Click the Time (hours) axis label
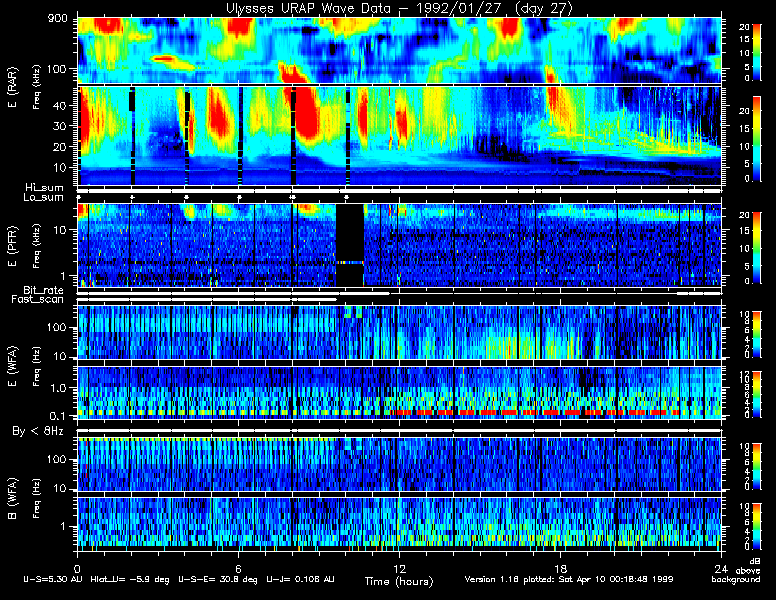This screenshot has width=776, height=600. click(x=399, y=581)
